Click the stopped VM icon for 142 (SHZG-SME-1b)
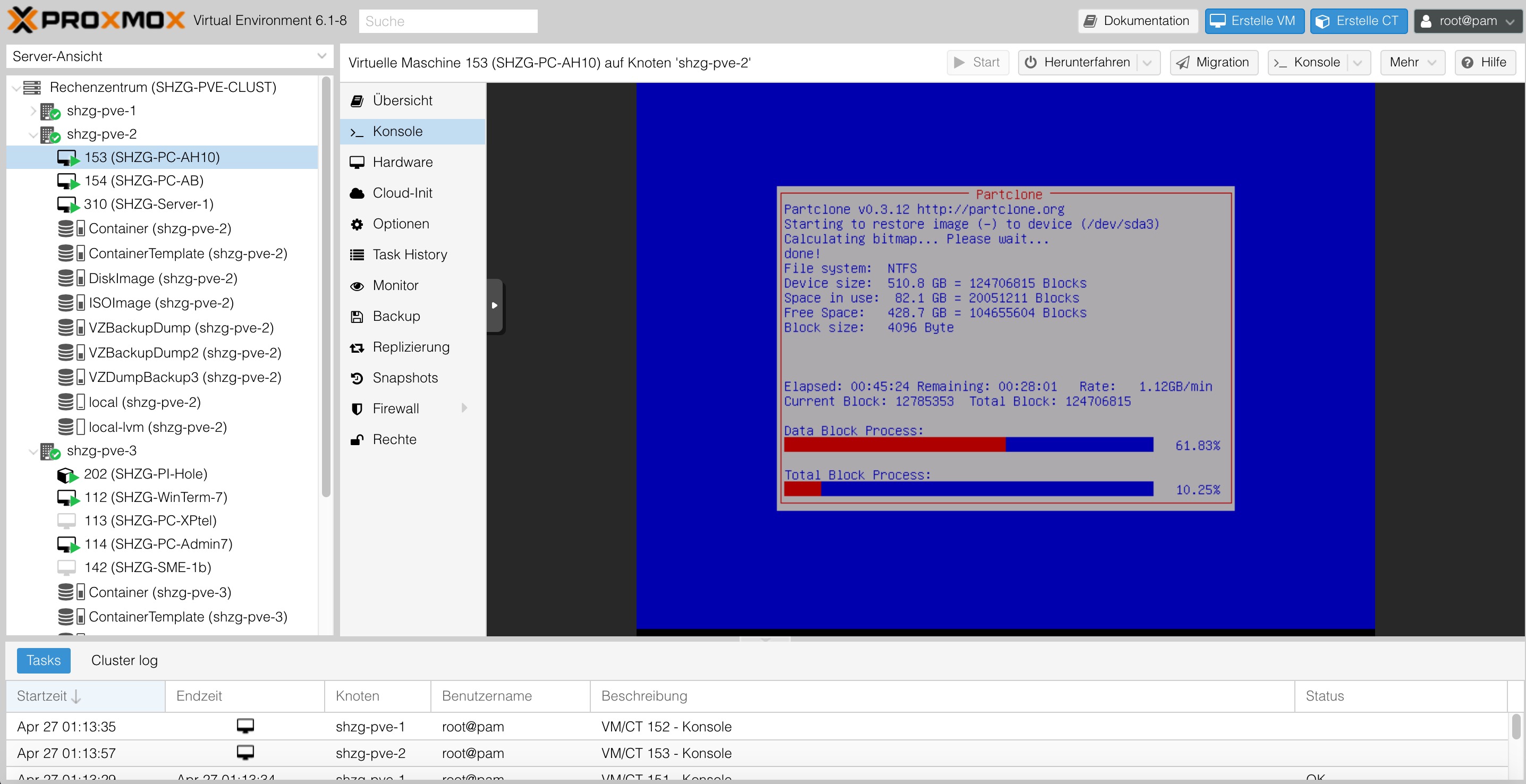This screenshot has width=1526, height=784. (x=66, y=567)
